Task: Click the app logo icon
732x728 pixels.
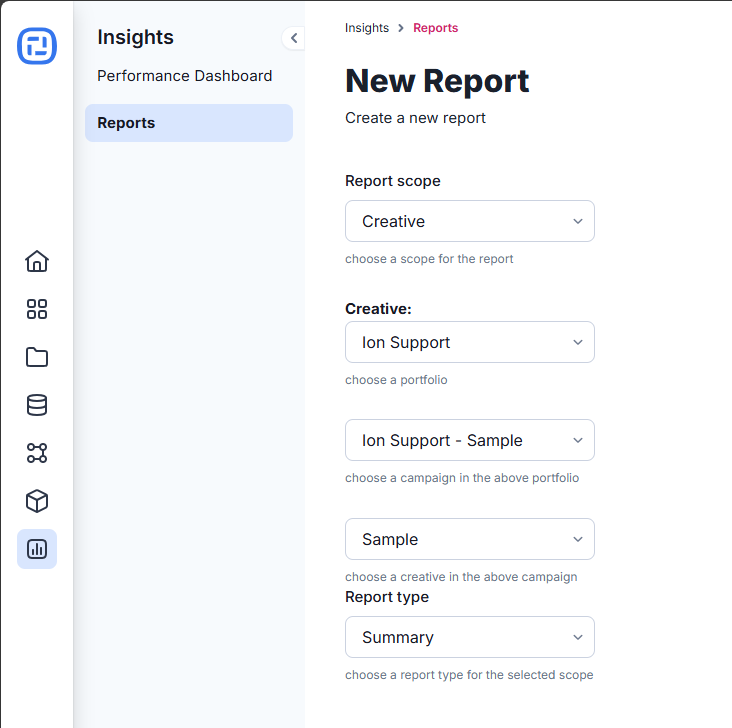Action: (x=37, y=46)
